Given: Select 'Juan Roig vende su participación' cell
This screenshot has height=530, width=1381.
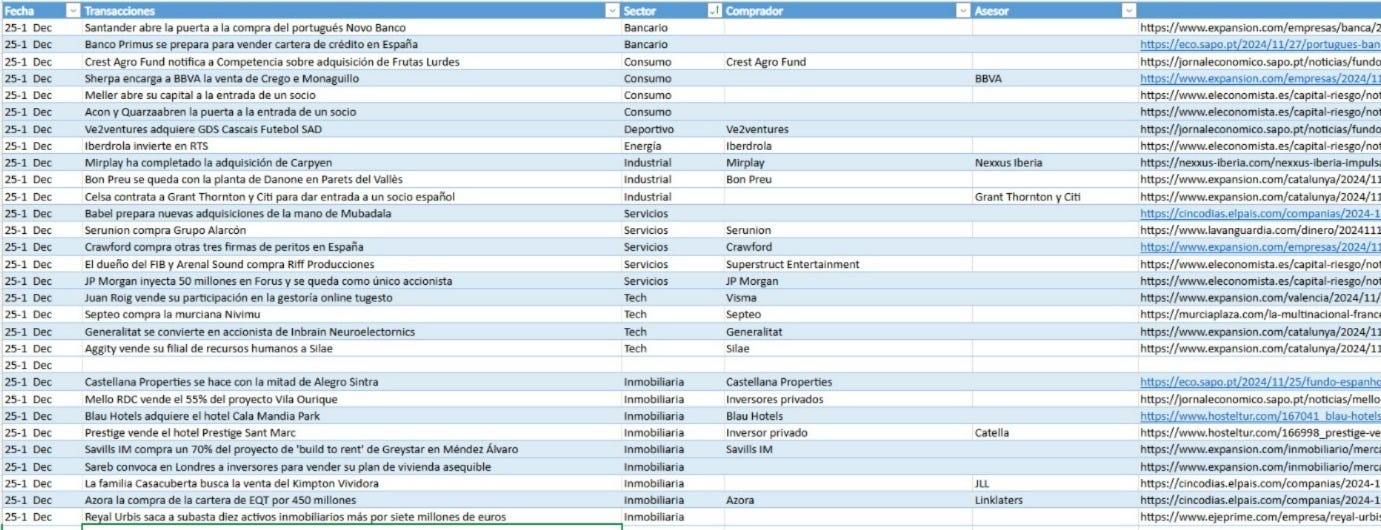Looking at the screenshot, I should tap(351, 298).
